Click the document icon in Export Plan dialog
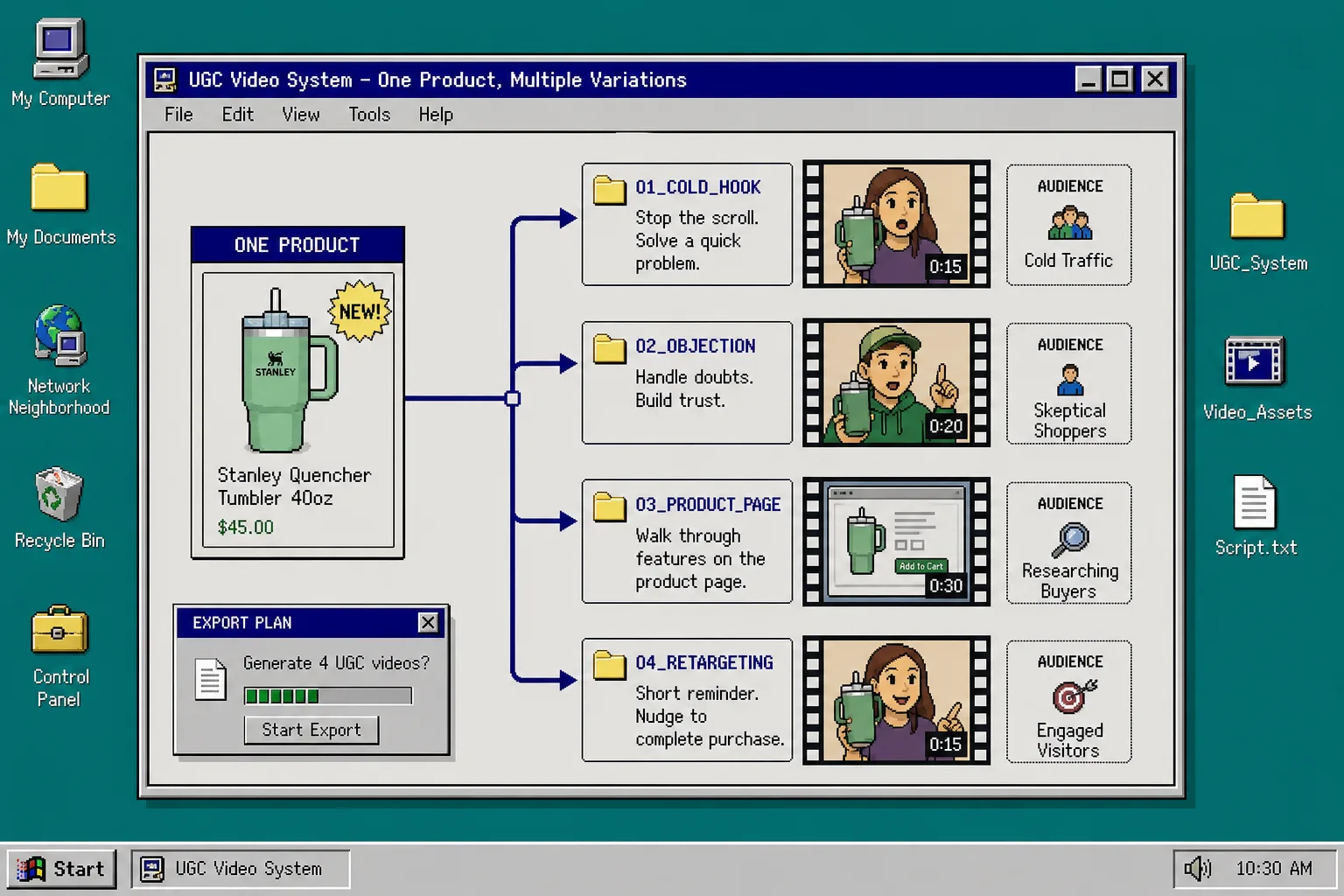The image size is (1344, 896). pyautogui.click(x=210, y=679)
